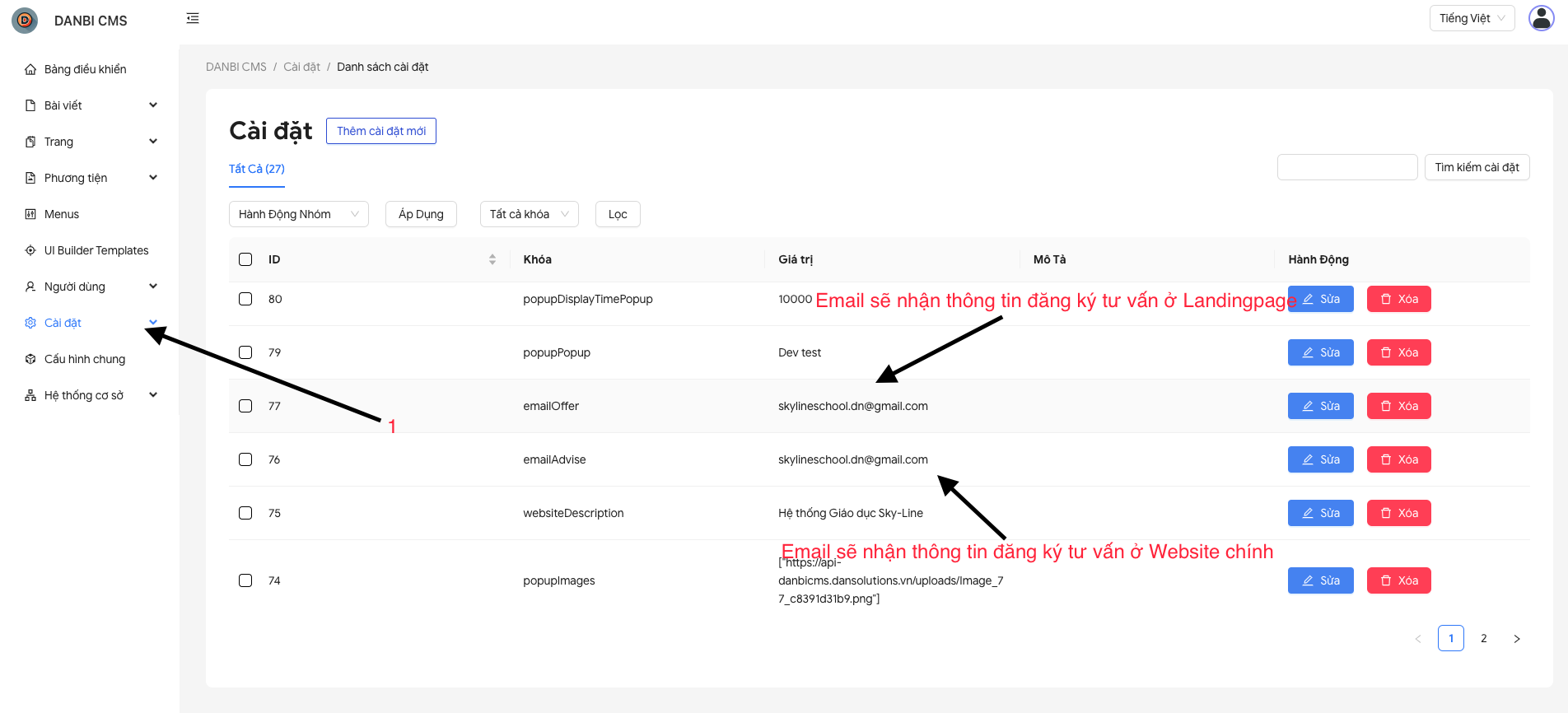
Task: Select the row checkbox for emailOffer
Action: (x=245, y=406)
